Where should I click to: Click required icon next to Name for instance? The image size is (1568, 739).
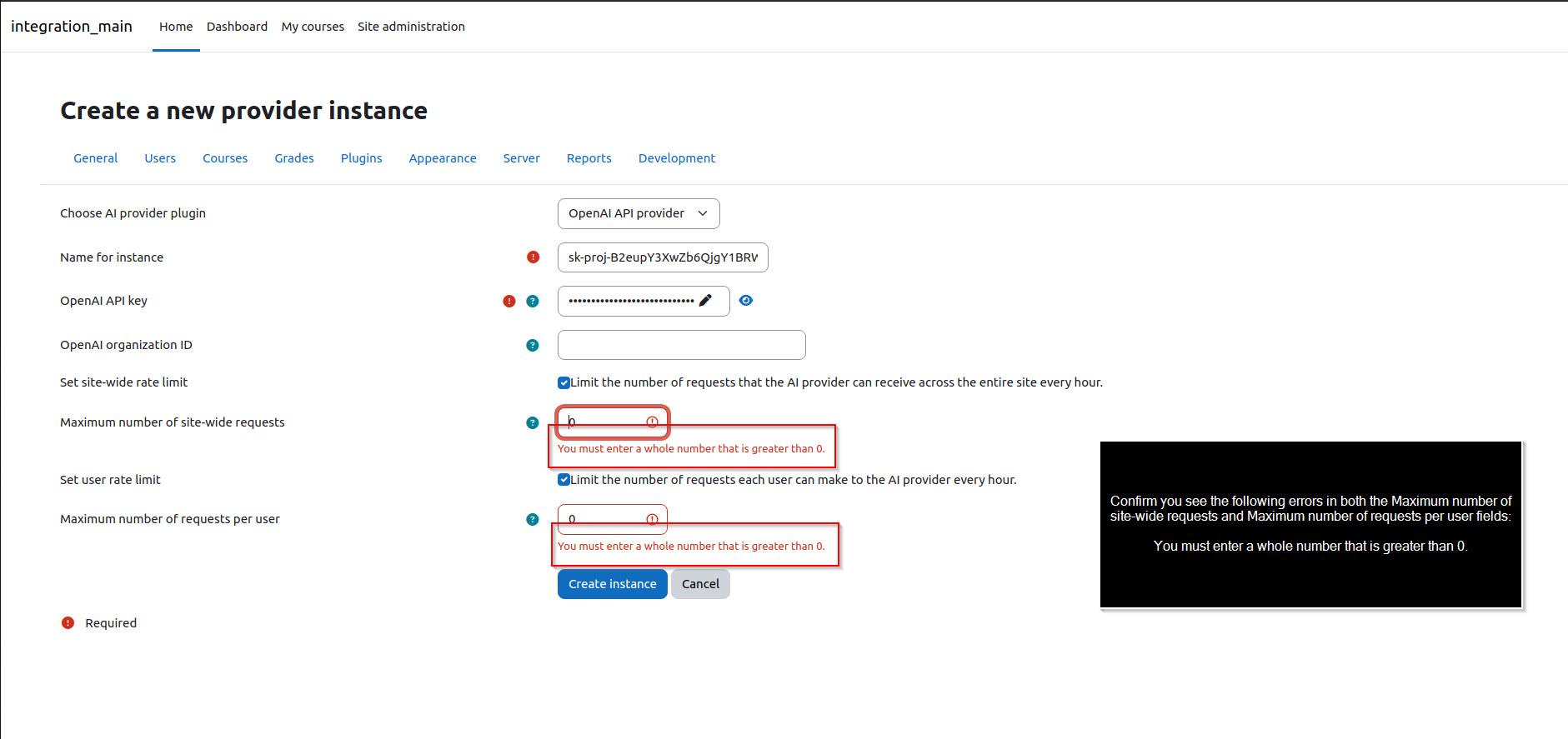pos(534,257)
